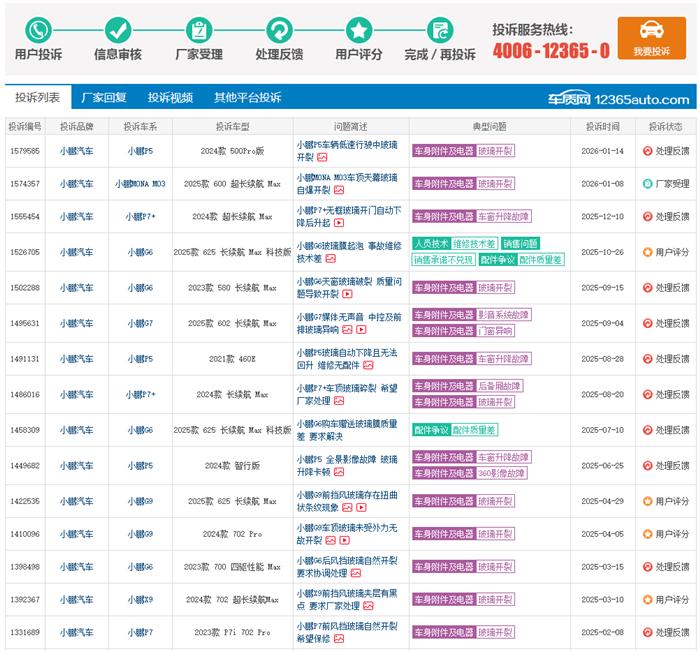Switch to the 投诉视频 tab
This screenshot has width=700, height=651.
170,98
